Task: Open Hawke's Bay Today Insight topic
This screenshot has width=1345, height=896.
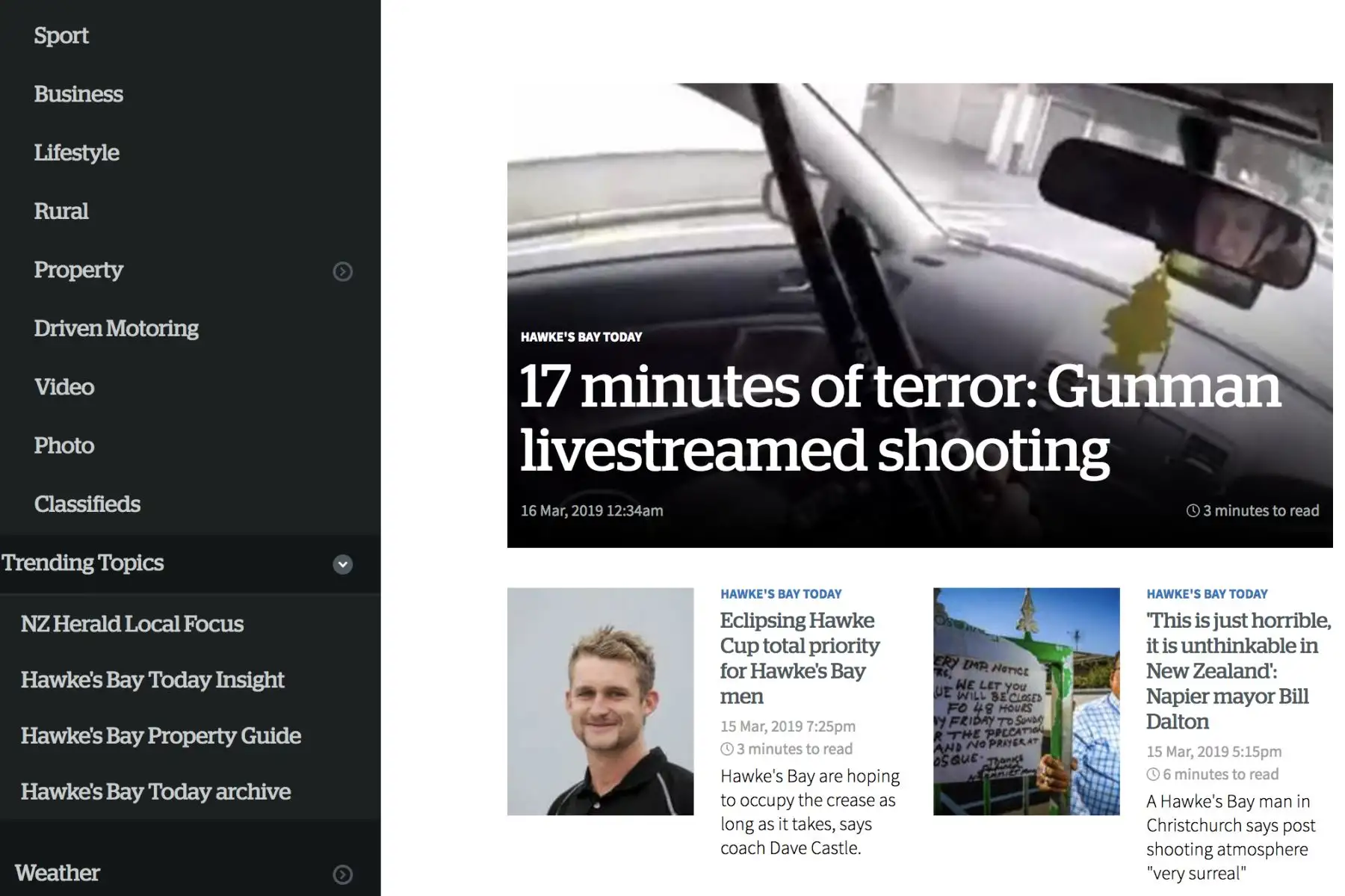Action: click(152, 680)
